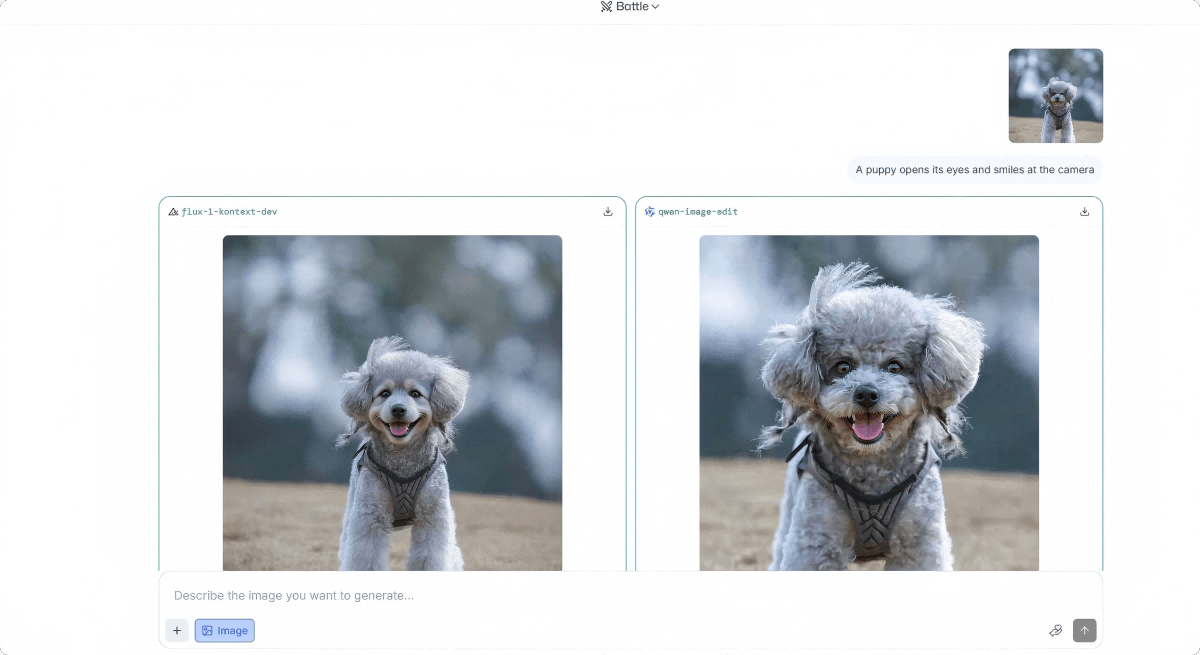Select the Battle label in the header

coord(632,7)
